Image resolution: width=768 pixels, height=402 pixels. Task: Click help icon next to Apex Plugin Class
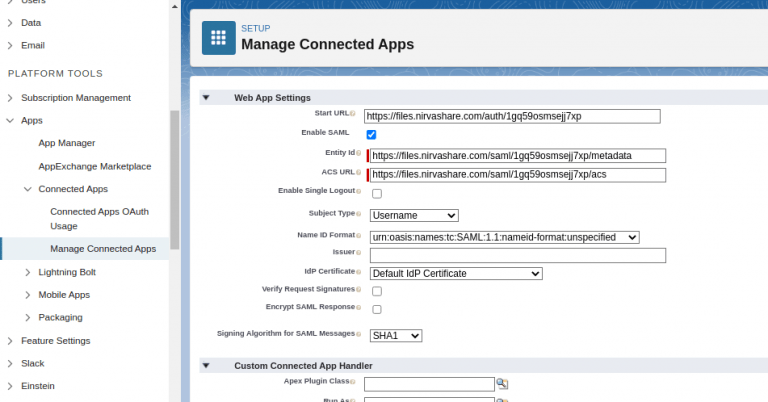coord(353,381)
